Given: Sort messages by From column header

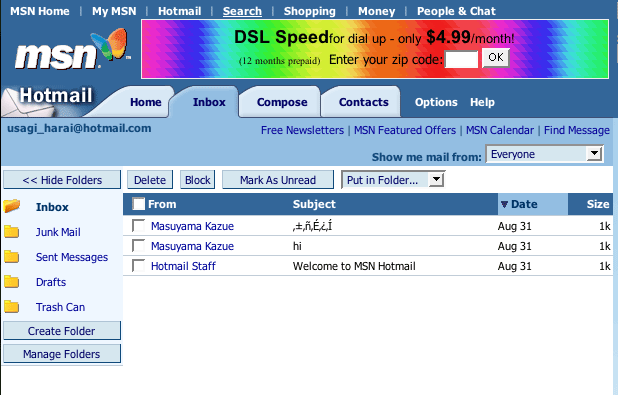Looking at the screenshot, I should [162, 204].
